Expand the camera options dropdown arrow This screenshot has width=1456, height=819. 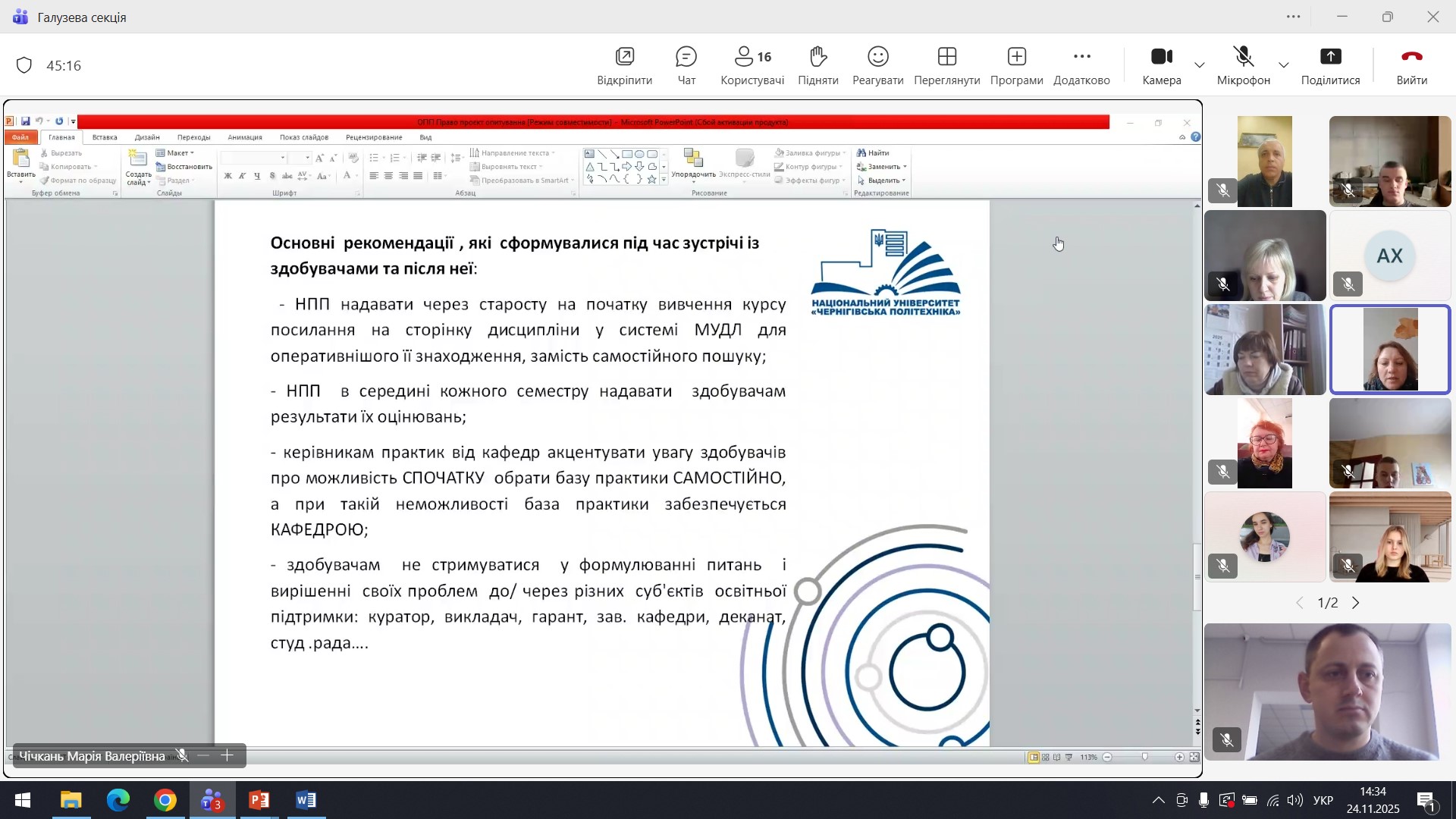pos(1200,66)
